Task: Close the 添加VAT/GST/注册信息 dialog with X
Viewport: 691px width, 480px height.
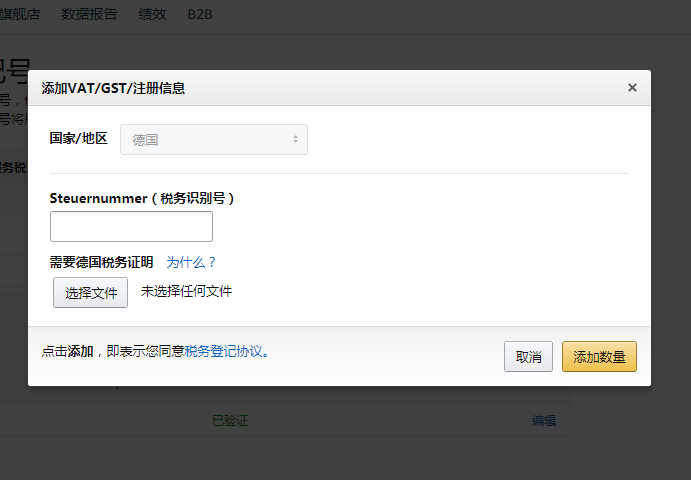Action: [632, 88]
